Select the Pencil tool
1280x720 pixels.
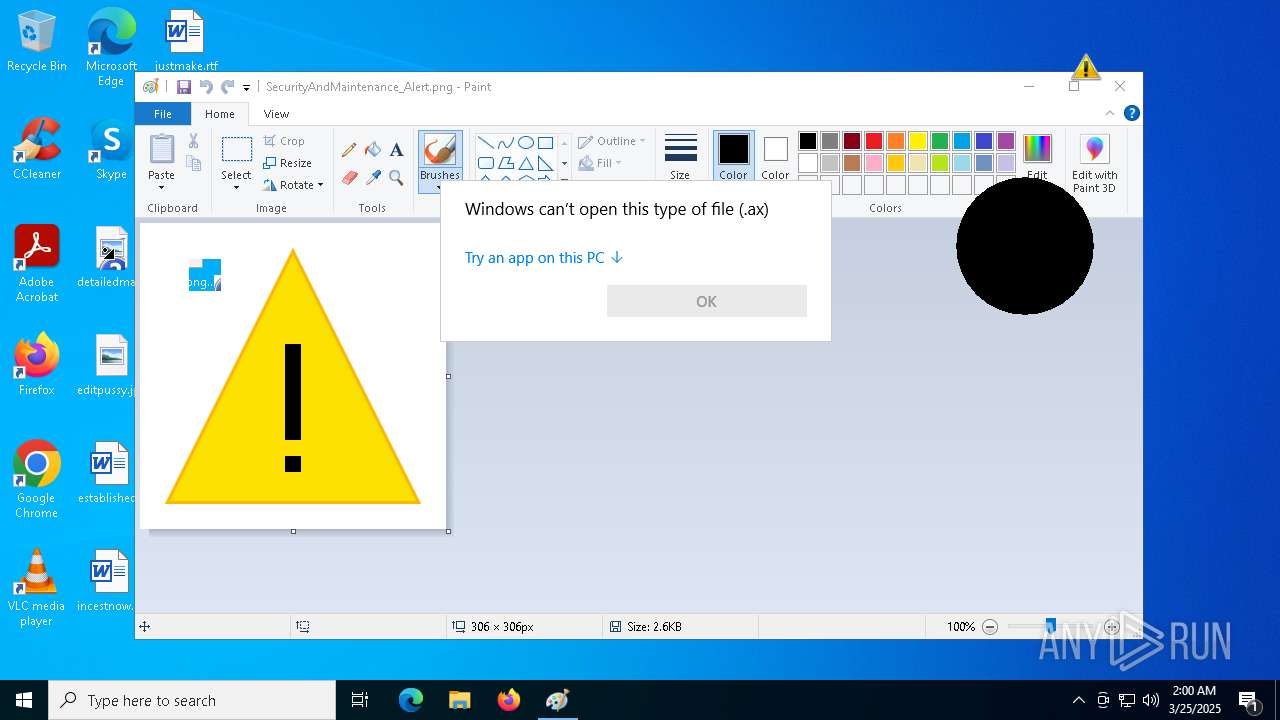click(x=349, y=150)
